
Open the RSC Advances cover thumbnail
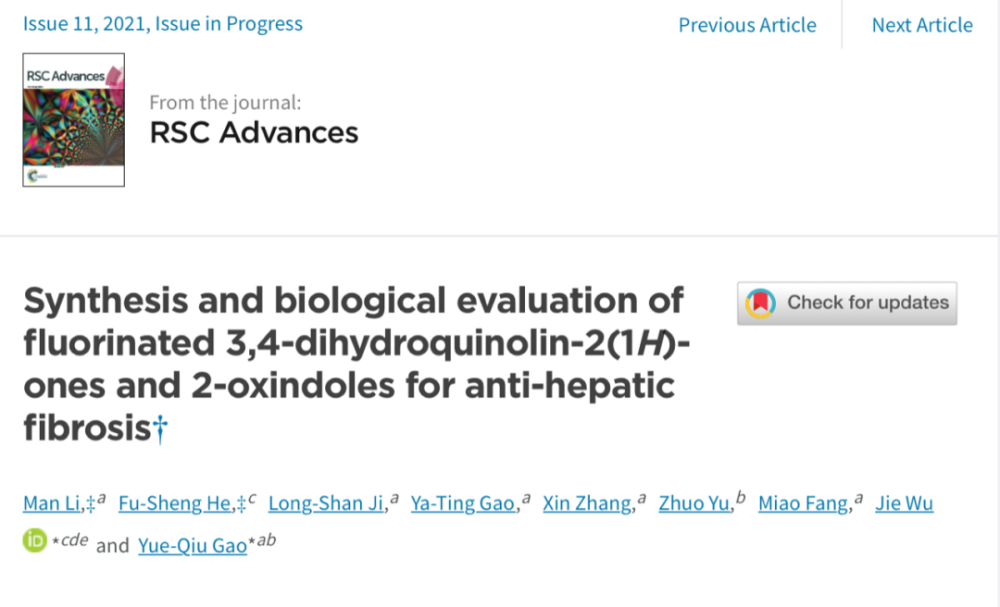click(74, 120)
